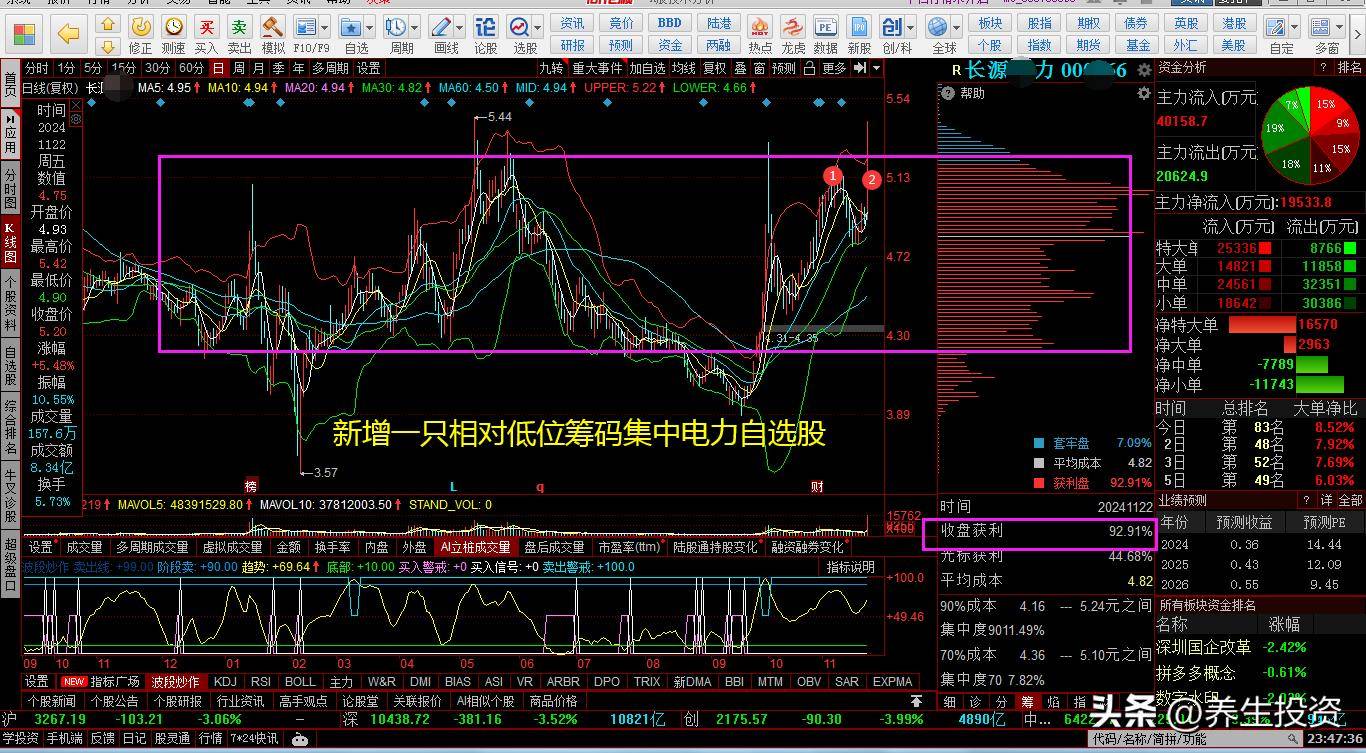Select the BOLL indicator tab

(x=300, y=681)
